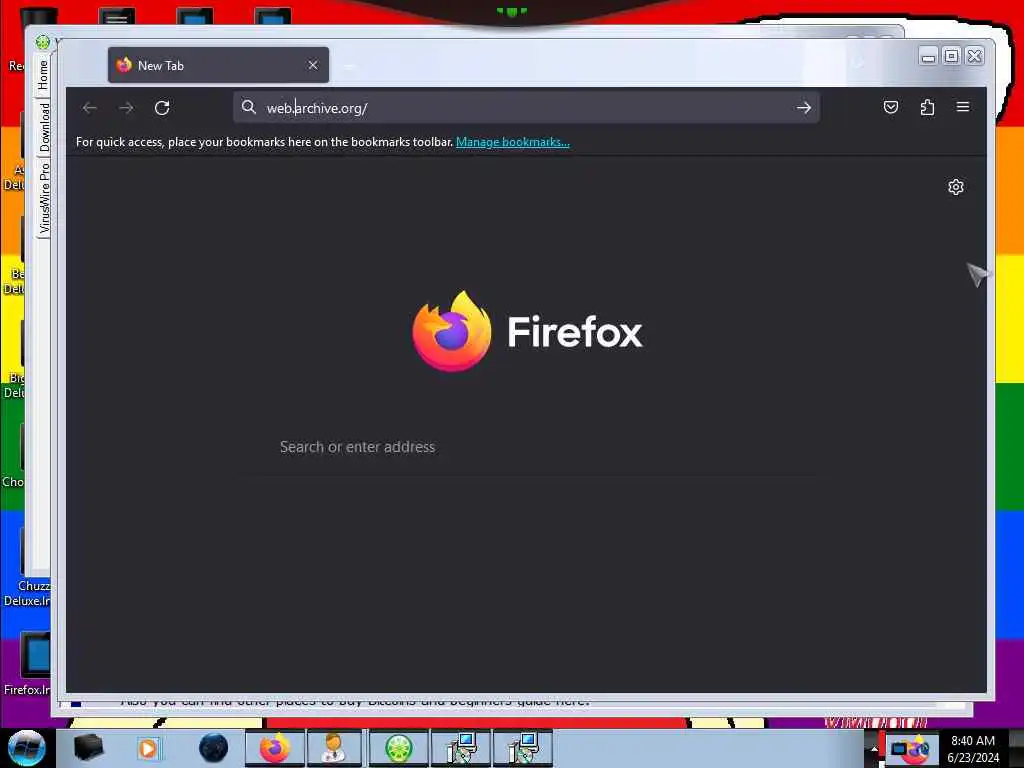Image resolution: width=1024 pixels, height=768 pixels.
Task: Click green circular icon of background window
Action: tap(42, 42)
